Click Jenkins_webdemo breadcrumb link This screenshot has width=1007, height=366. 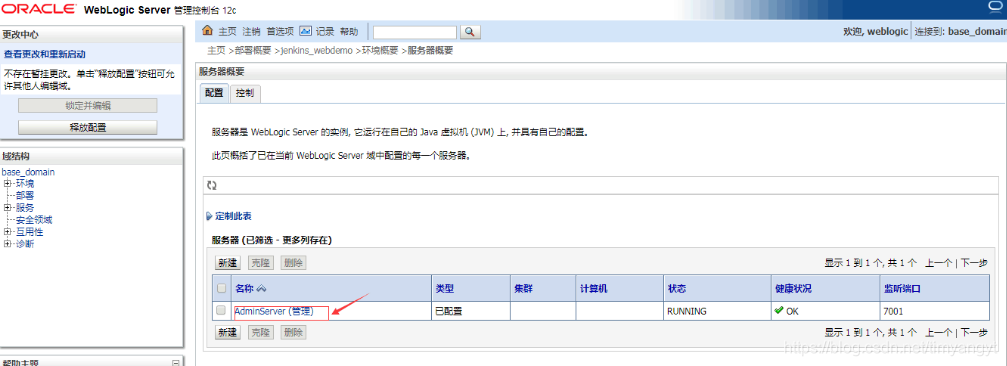[x=317, y=50]
